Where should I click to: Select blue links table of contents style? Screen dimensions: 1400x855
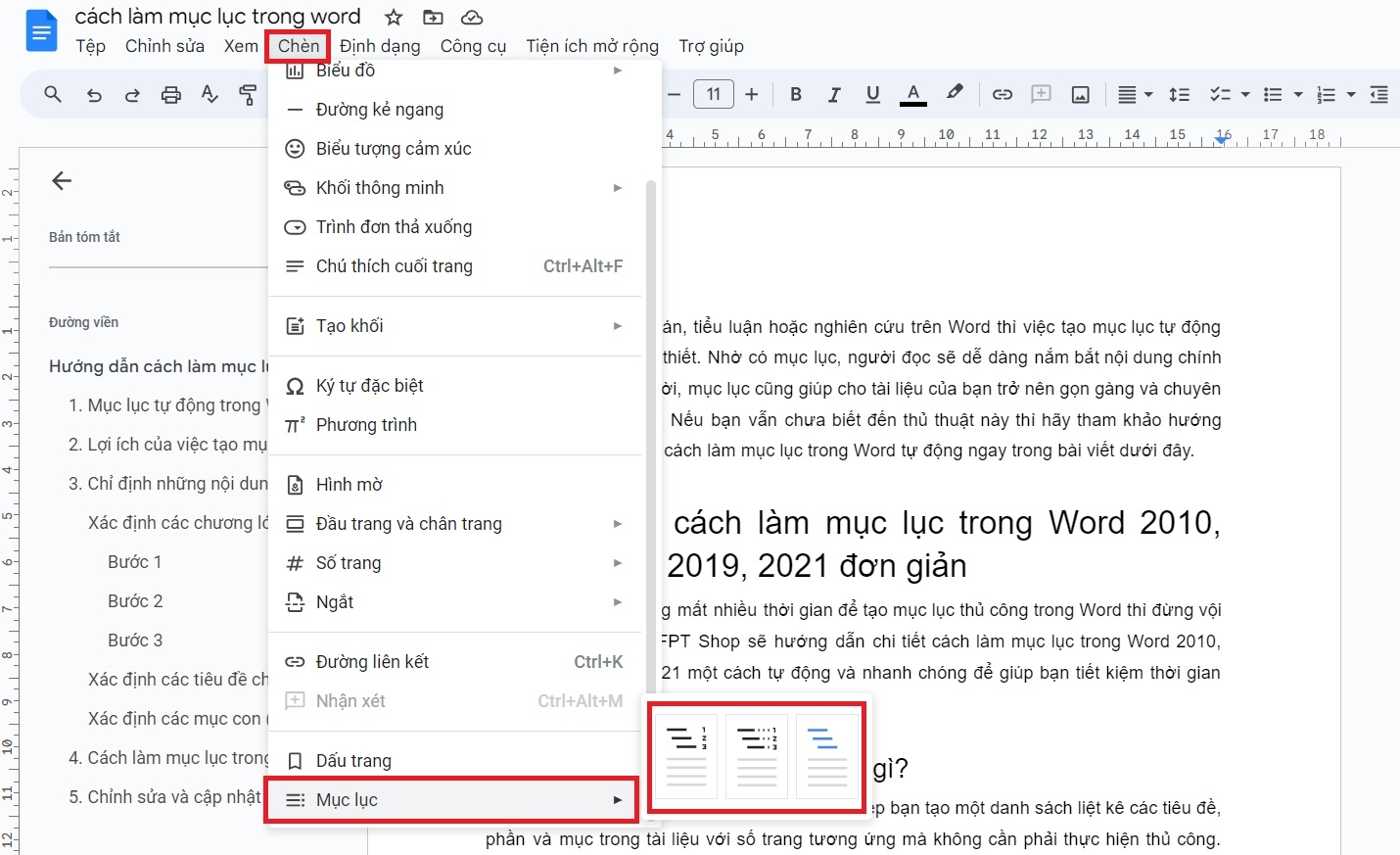click(x=827, y=756)
